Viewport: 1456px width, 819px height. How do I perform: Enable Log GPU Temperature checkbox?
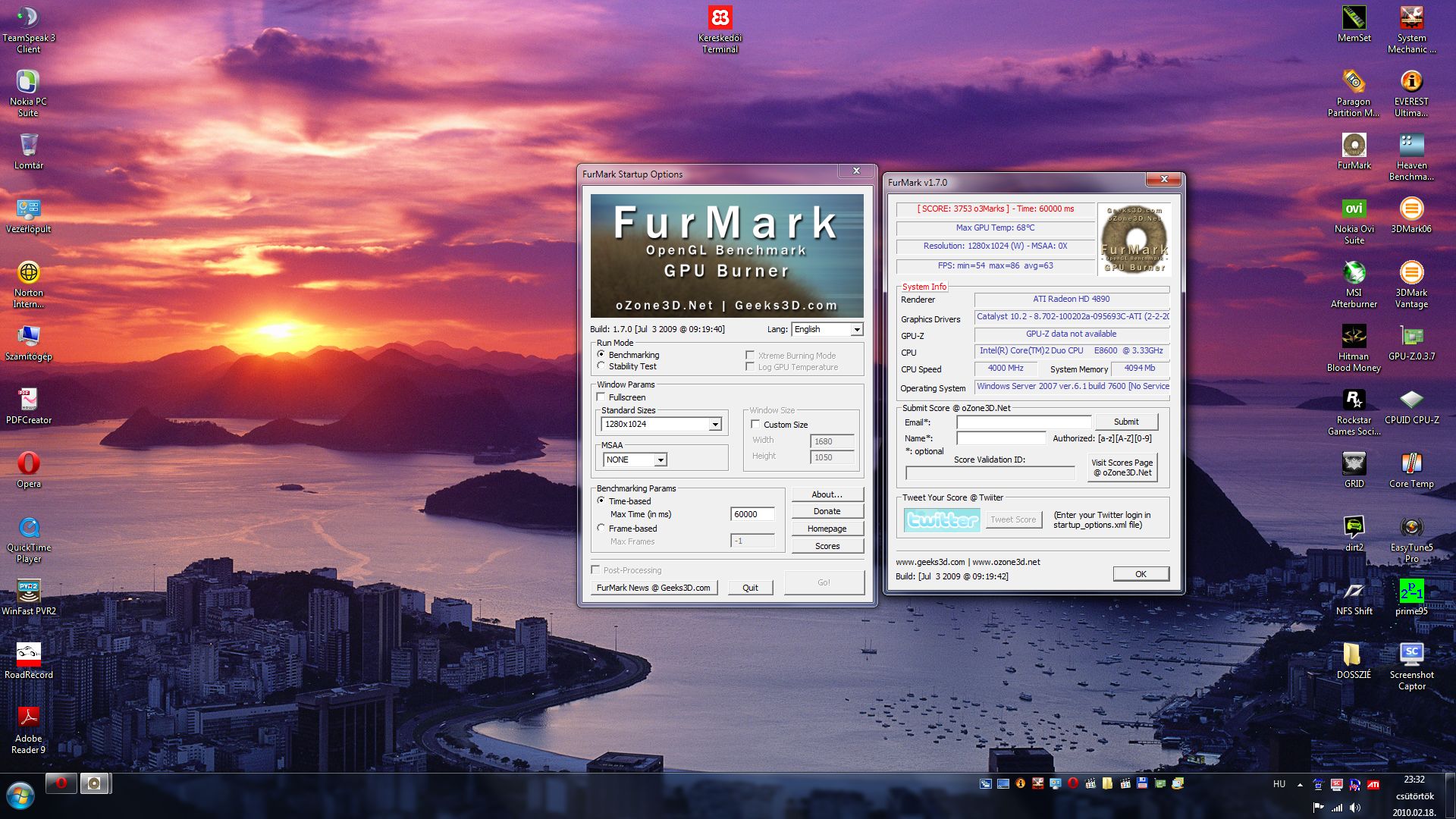click(750, 367)
